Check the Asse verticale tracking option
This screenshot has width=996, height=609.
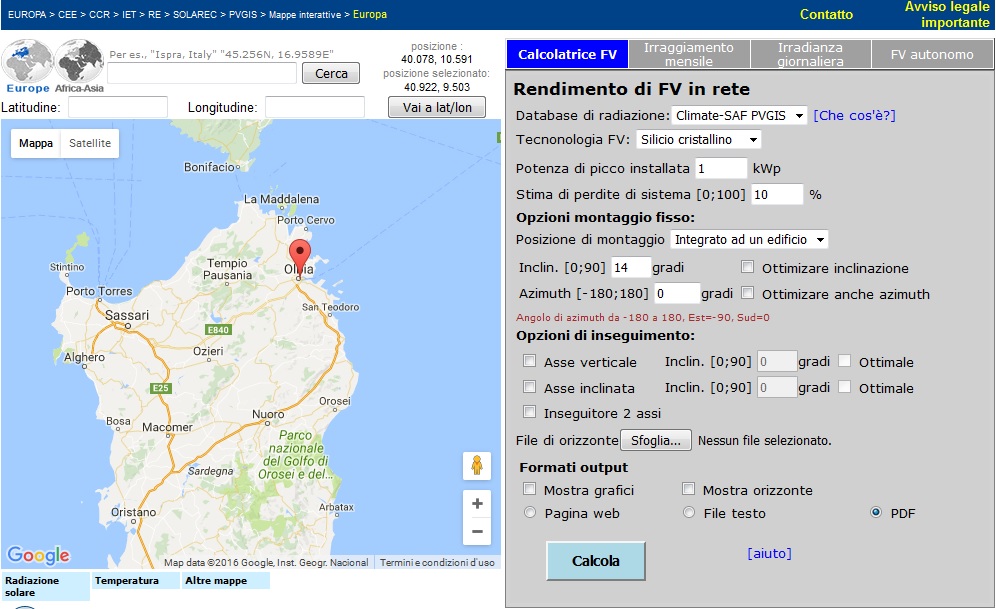530,362
